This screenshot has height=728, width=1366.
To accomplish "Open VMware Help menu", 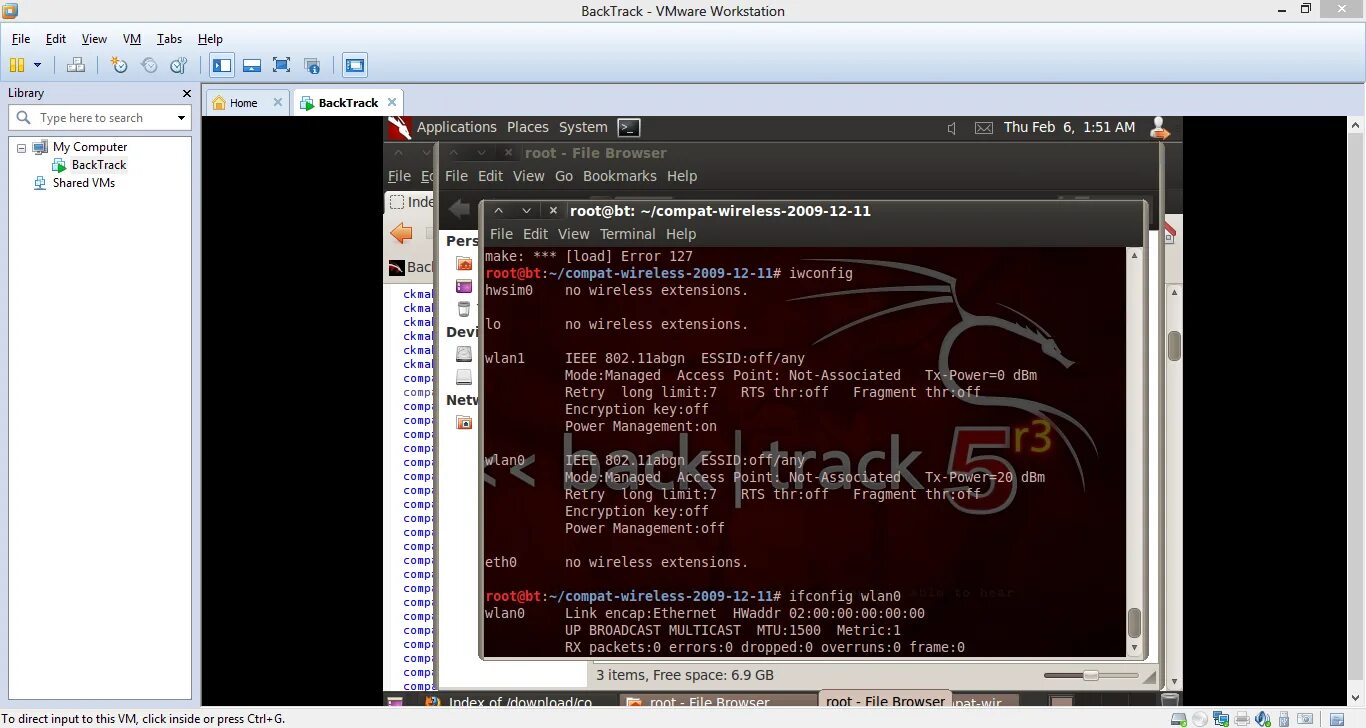I will 210,39.
